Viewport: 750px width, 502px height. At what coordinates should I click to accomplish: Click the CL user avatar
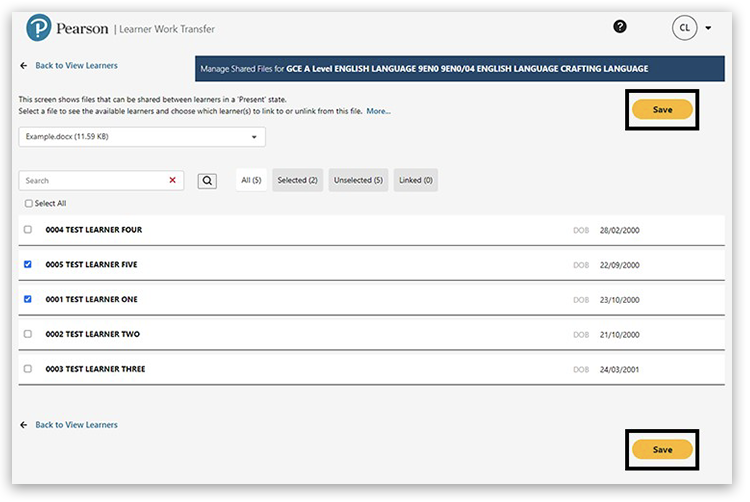click(x=684, y=28)
